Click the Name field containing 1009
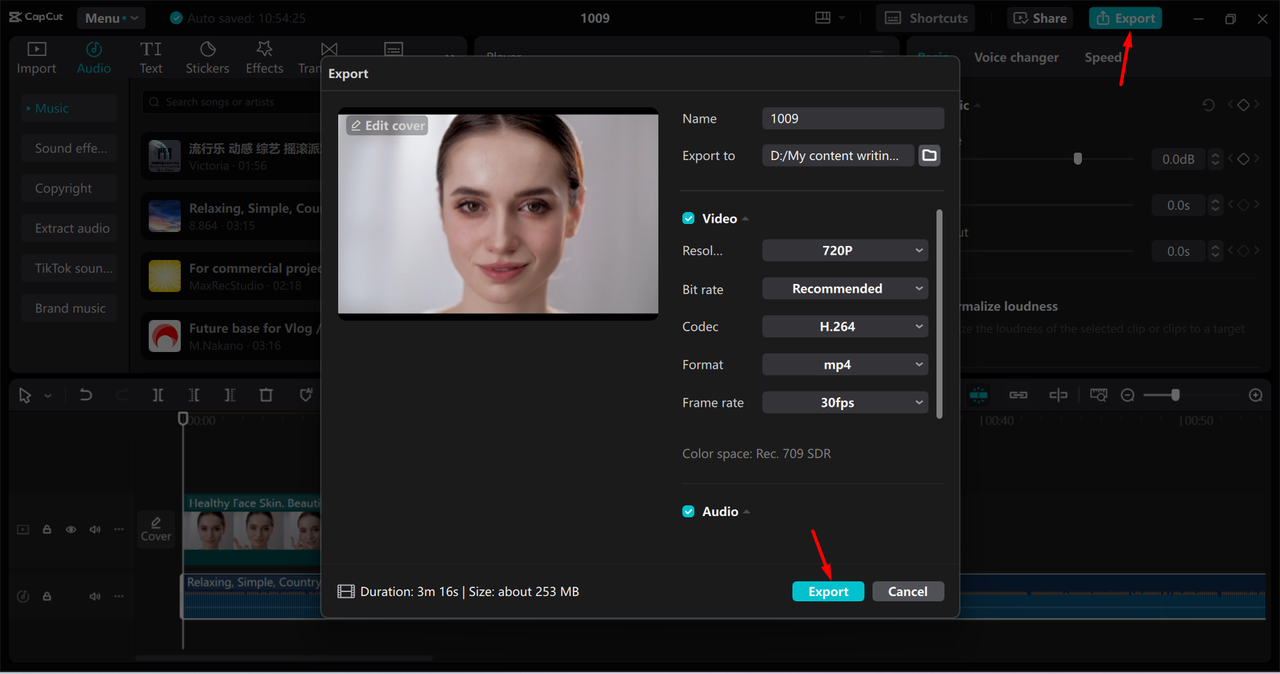The image size is (1280, 674). pyautogui.click(x=853, y=118)
